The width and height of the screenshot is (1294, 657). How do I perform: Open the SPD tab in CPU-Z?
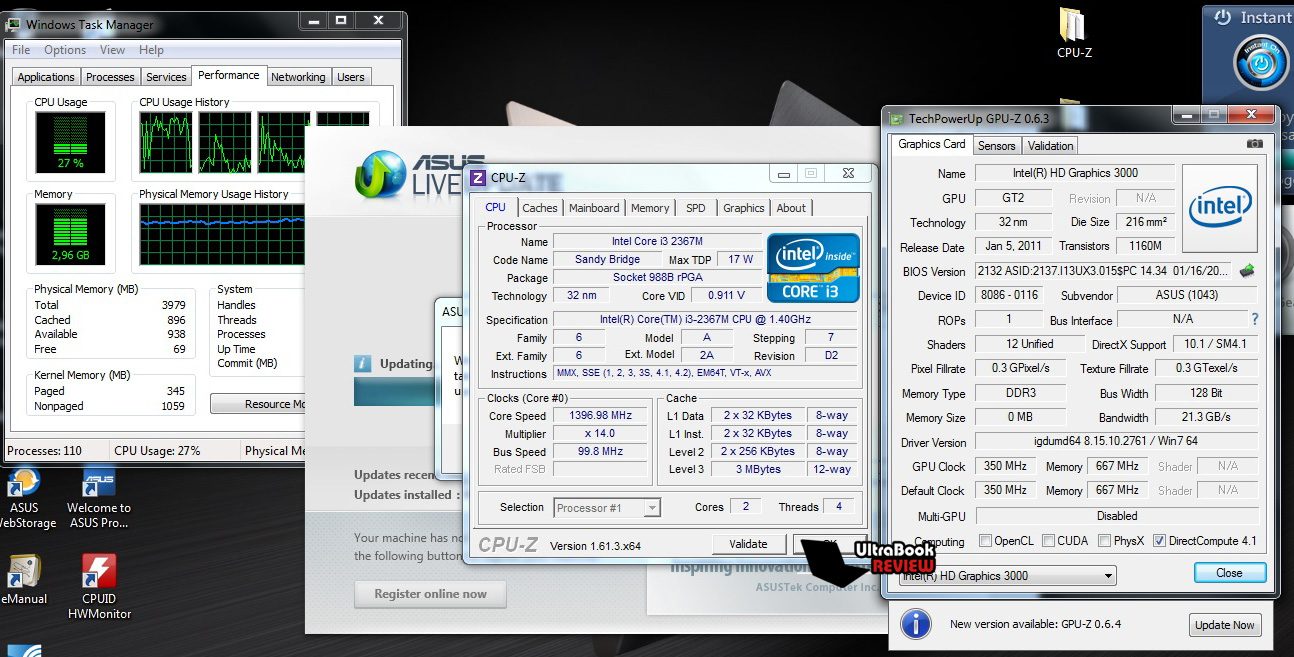coord(696,208)
